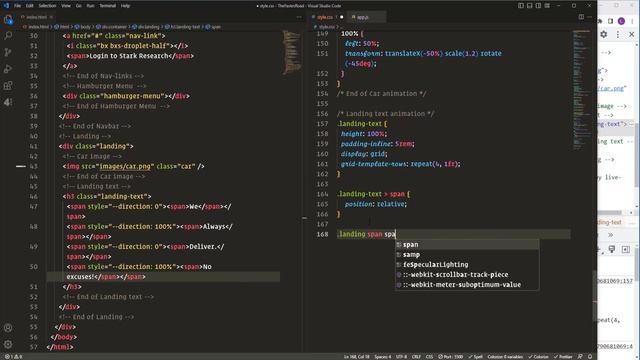Open the Go menu
The height and width of the screenshot is (360, 640).
(78, 6)
